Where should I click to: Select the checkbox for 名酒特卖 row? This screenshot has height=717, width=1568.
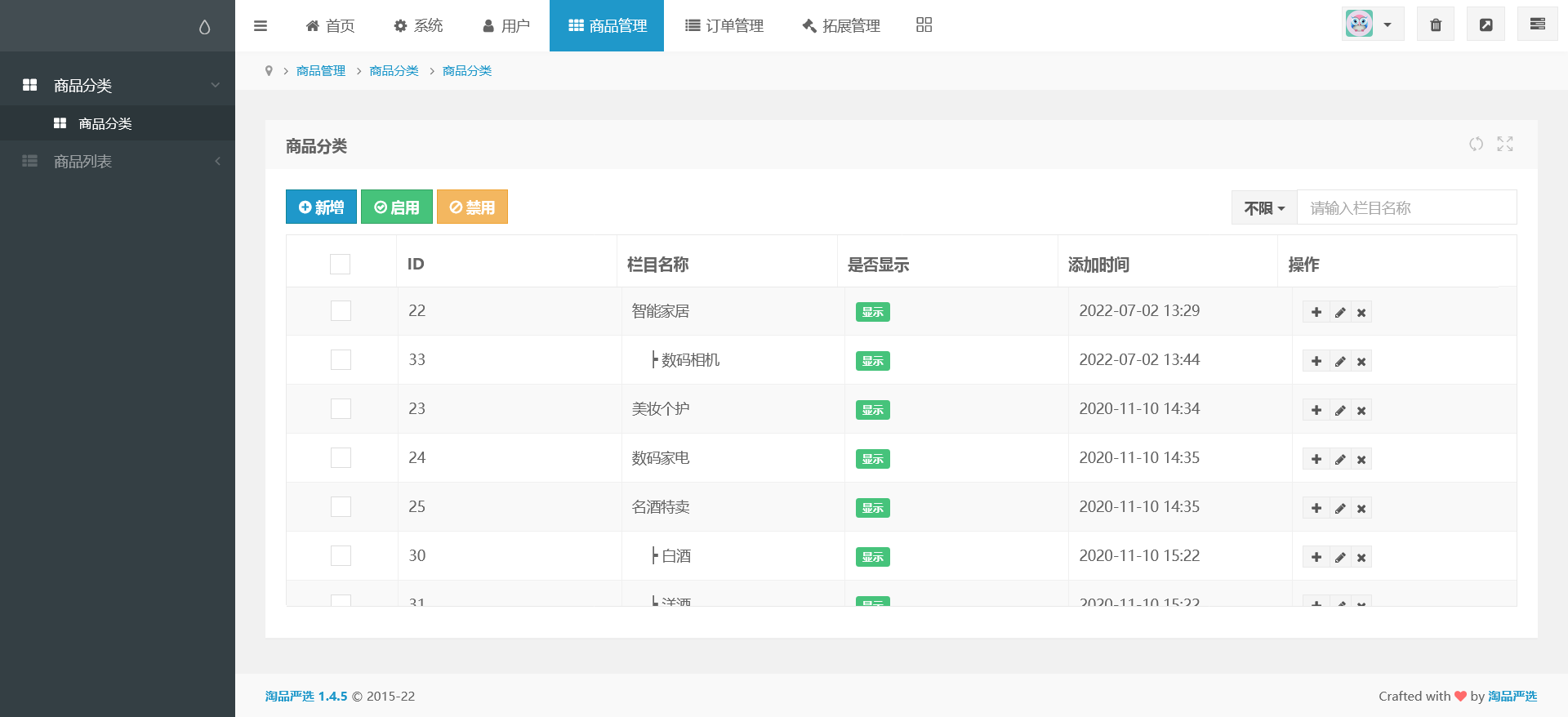click(x=341, y=507)
